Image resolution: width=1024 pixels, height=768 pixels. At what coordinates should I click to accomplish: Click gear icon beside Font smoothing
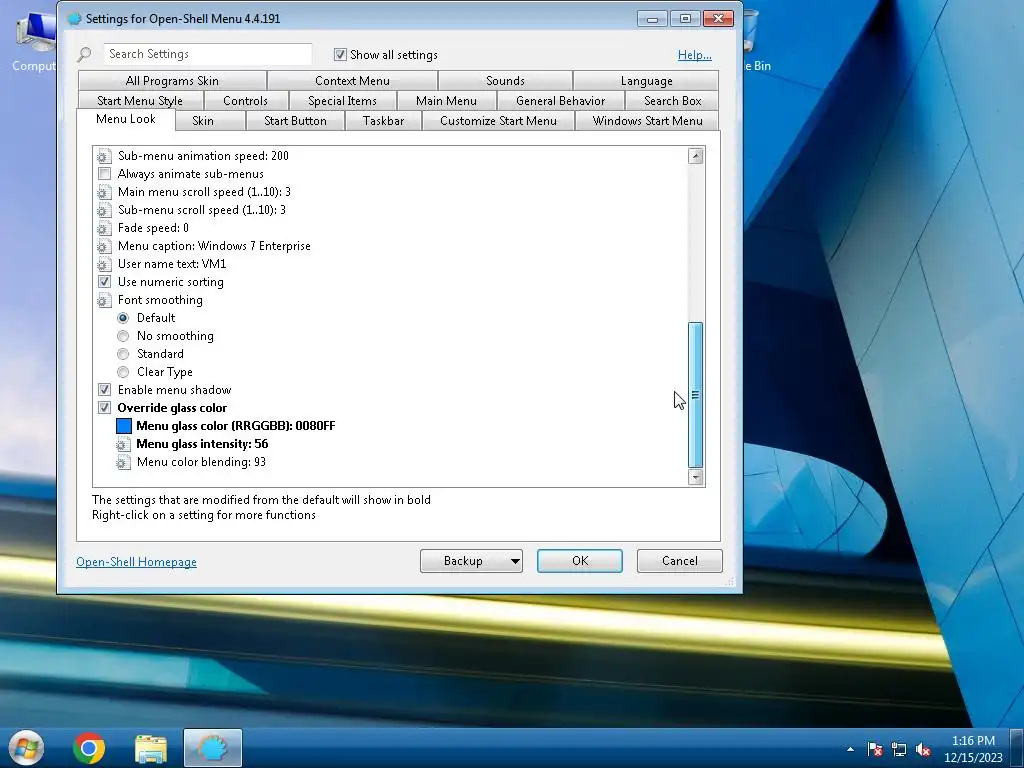click(104, 300)
